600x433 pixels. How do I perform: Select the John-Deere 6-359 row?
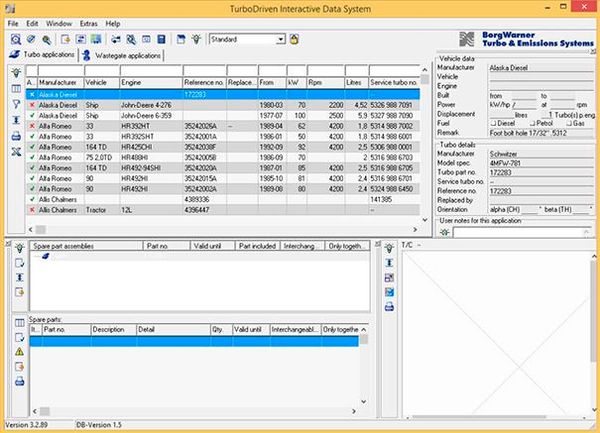223,116
